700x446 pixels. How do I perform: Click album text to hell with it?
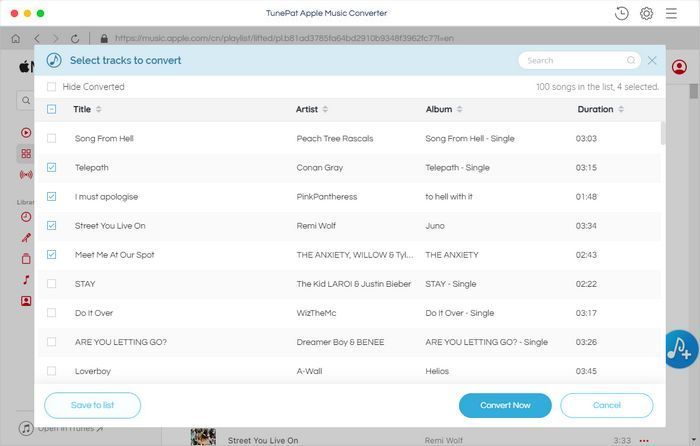pyautogui.click(x=449, y=196)
